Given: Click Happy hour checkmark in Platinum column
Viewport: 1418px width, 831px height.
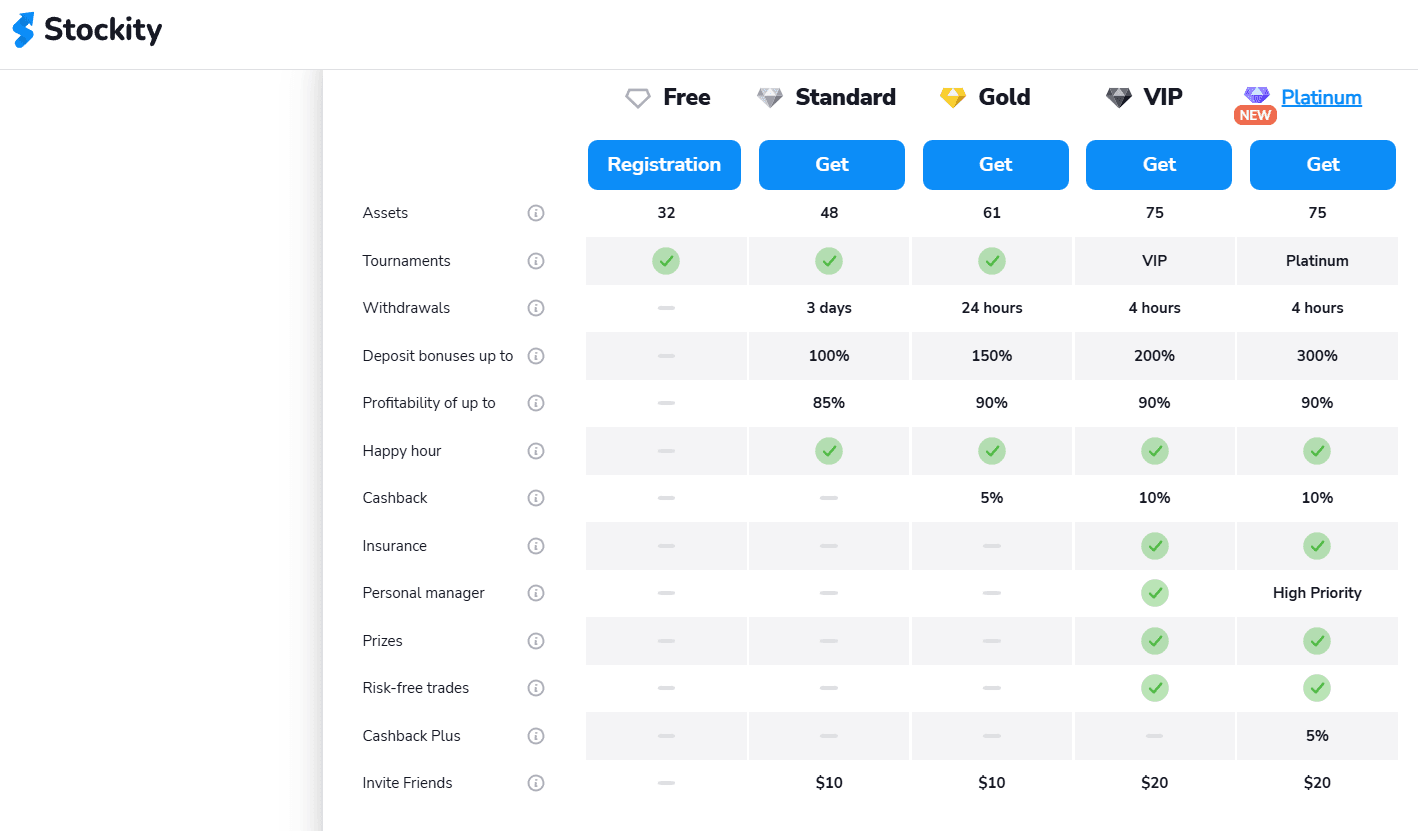Looking at the screenshot, I should pyautogui.click(x=1317, y=451).
